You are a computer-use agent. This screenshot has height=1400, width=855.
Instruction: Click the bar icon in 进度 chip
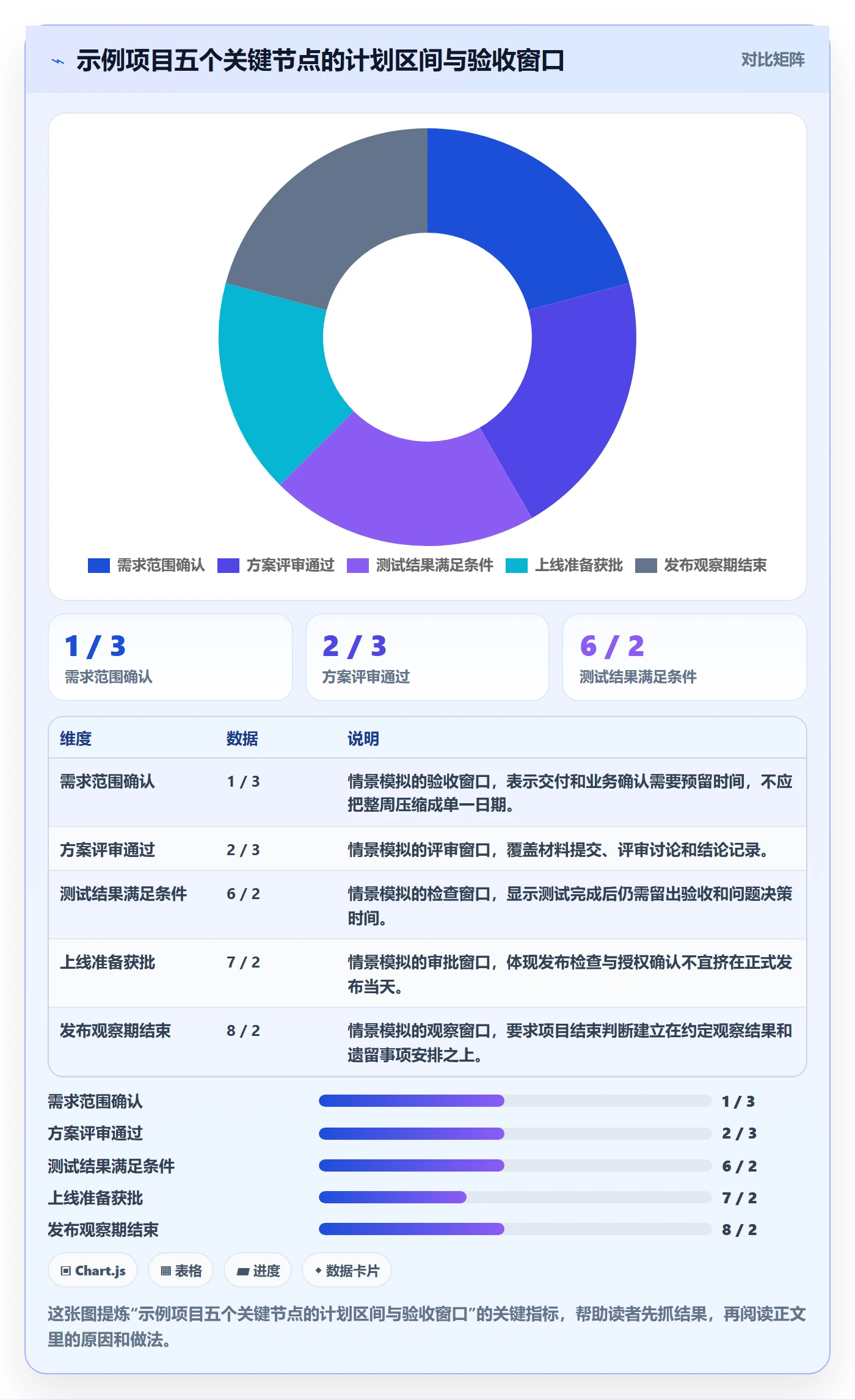tap(243, 1272)
